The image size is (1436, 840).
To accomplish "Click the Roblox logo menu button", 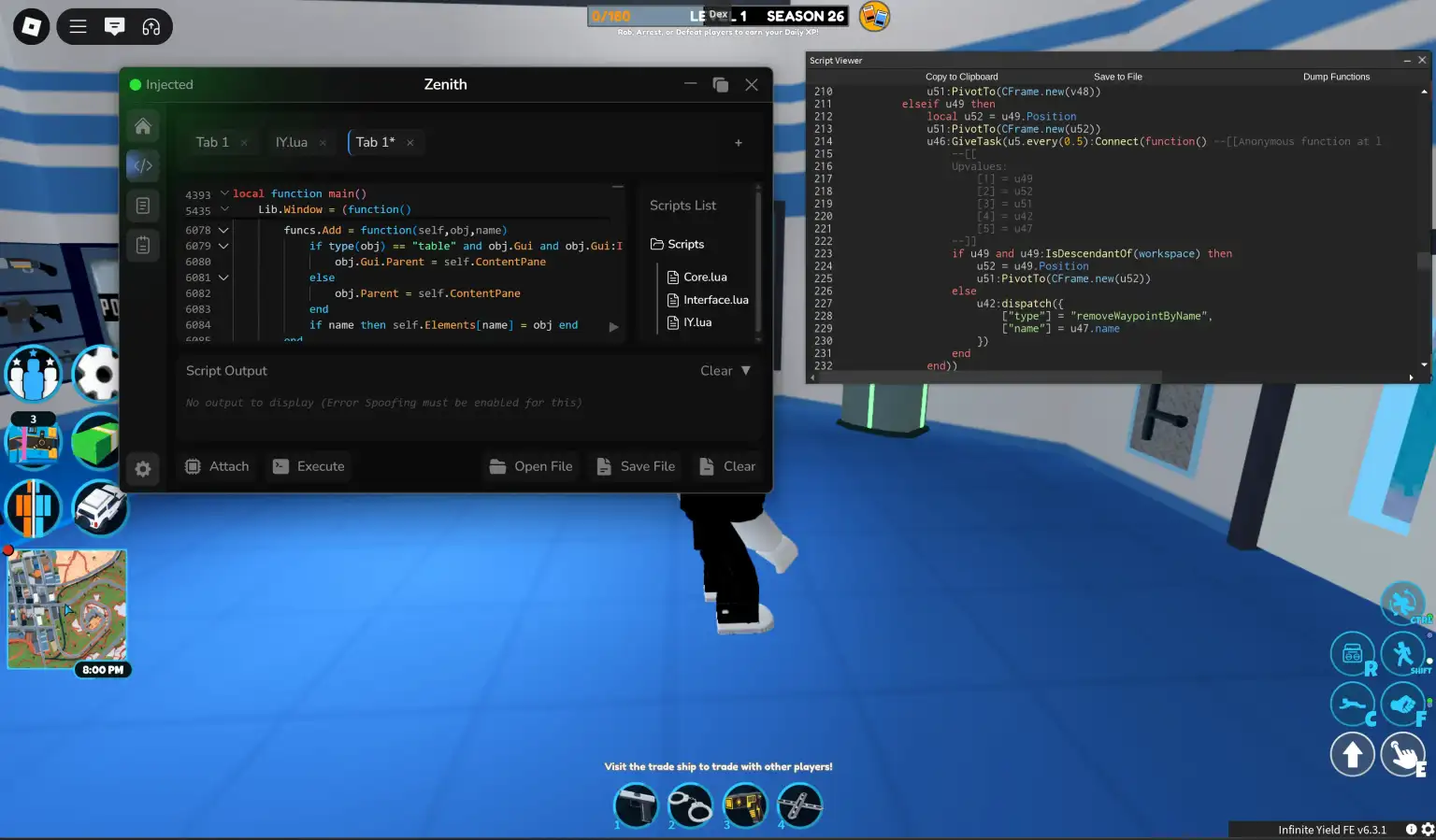I will click(31, 27).
